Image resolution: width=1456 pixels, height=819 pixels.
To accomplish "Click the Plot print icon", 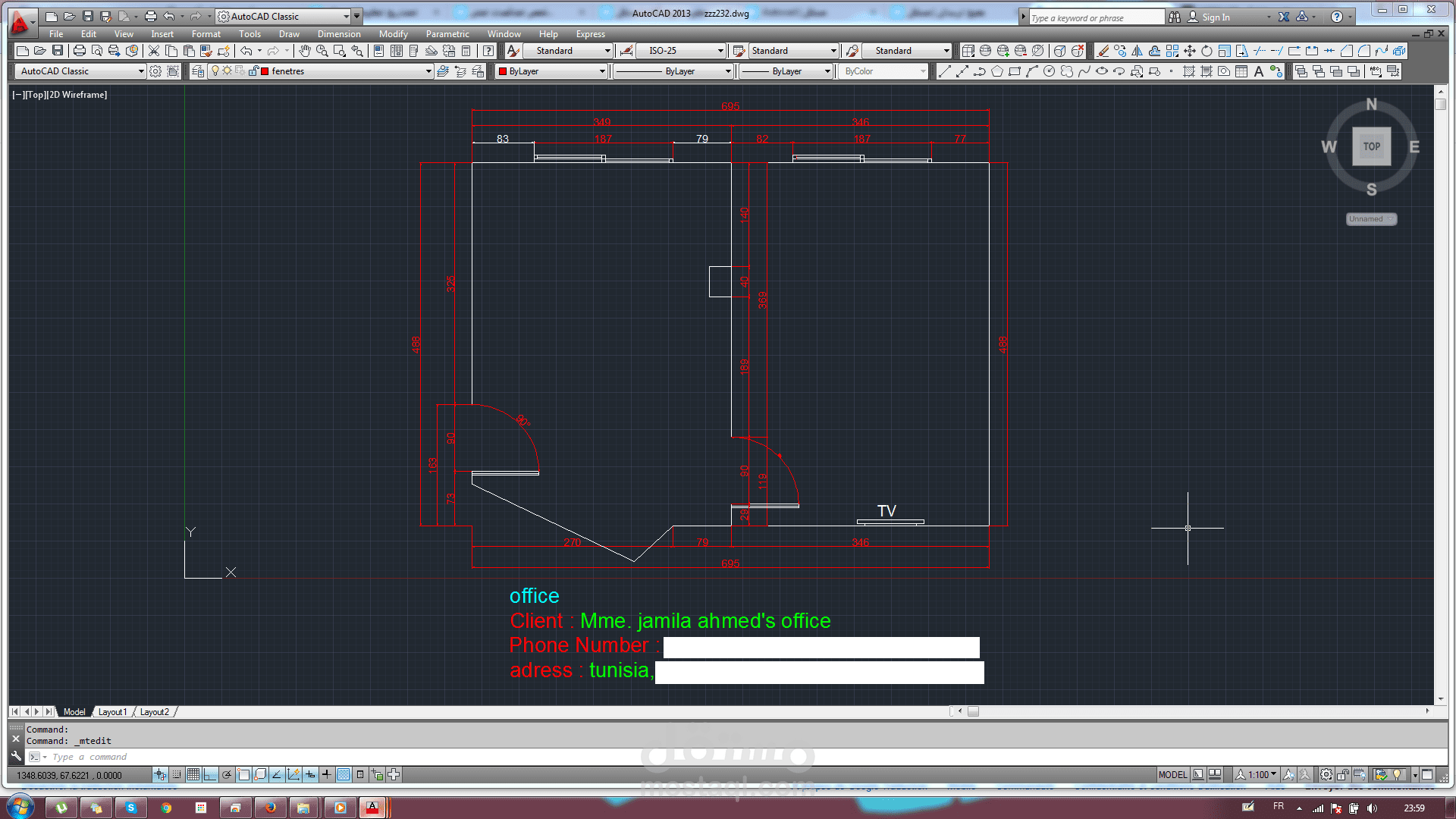I will click(79, 51).
